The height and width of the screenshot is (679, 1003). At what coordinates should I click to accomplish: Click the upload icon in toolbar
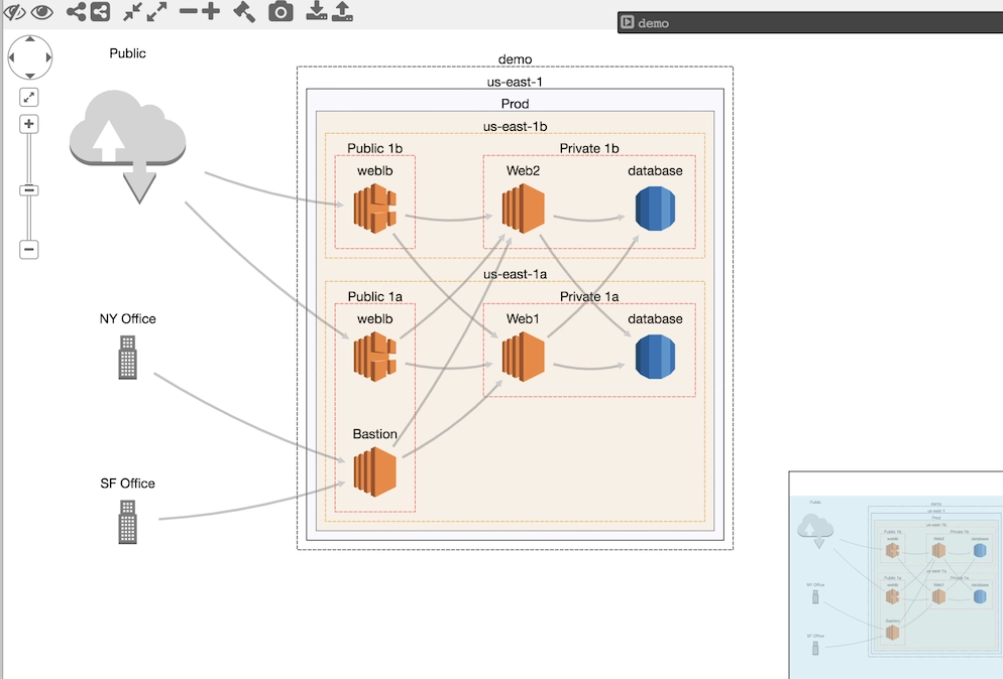pos(342,11)
